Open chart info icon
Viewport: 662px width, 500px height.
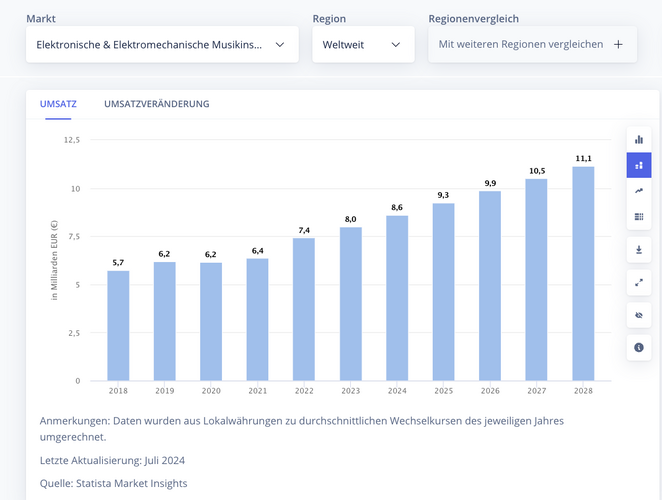point(639,348)
